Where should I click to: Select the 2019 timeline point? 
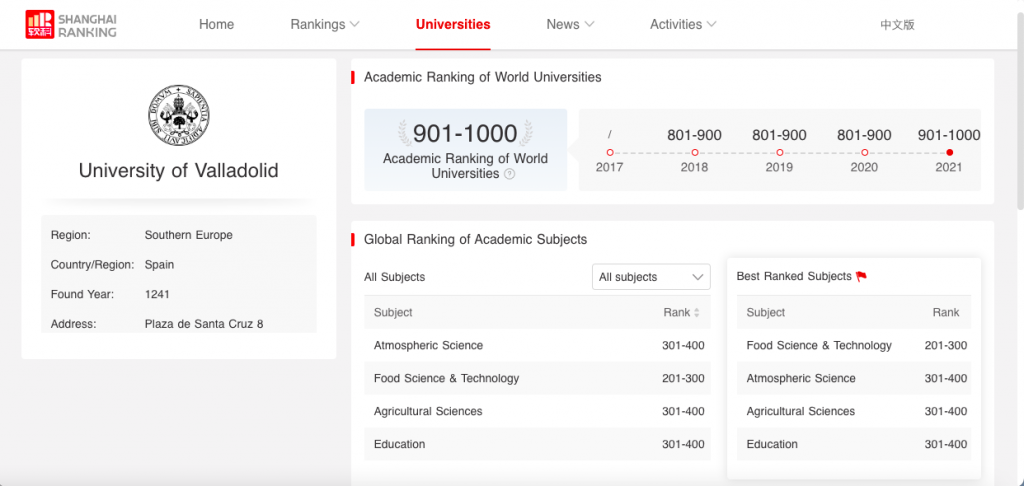coord(779,152)
